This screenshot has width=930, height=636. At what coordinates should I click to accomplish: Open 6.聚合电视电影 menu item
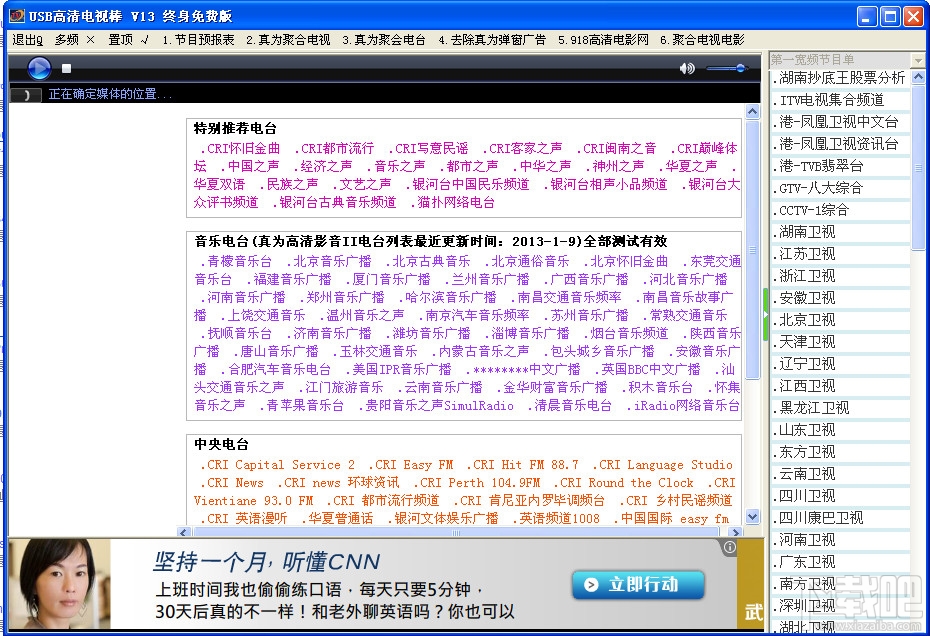(x=702, y=40)
